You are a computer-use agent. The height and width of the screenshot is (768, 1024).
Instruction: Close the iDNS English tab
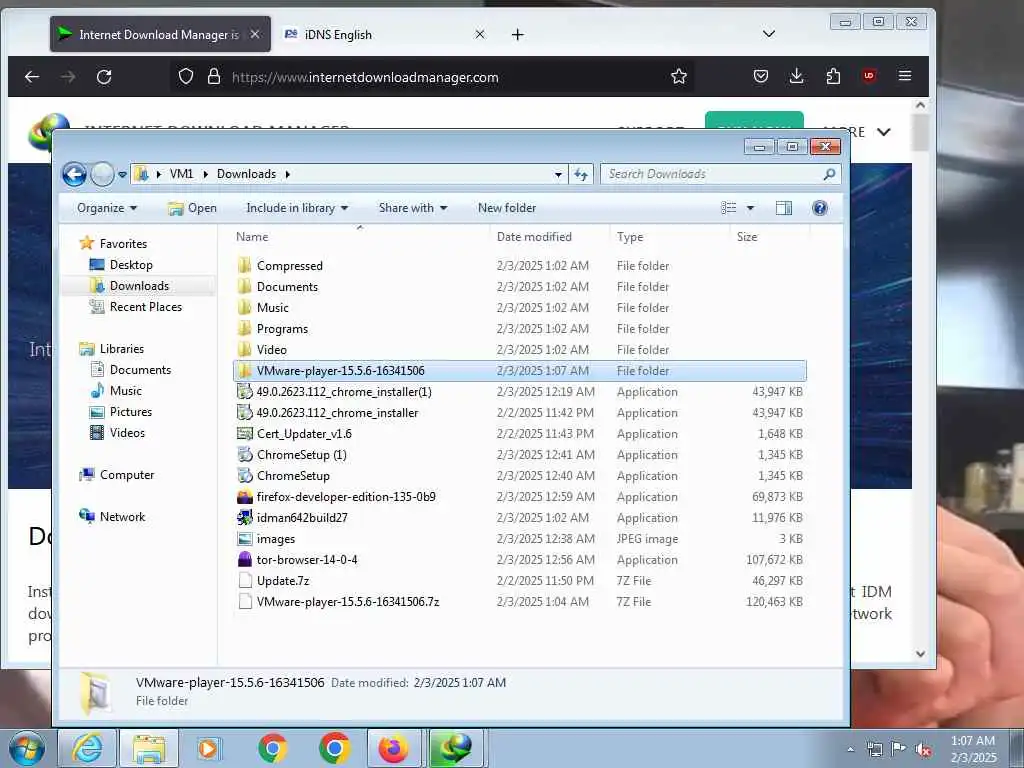coord(480,34)
